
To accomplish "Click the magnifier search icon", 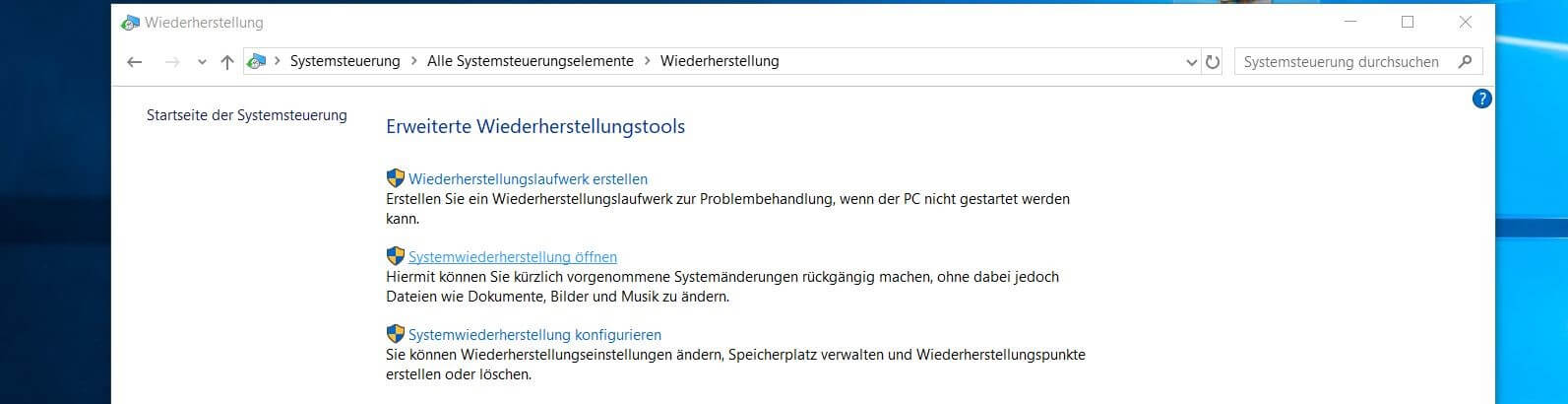I will [1465, 61].
